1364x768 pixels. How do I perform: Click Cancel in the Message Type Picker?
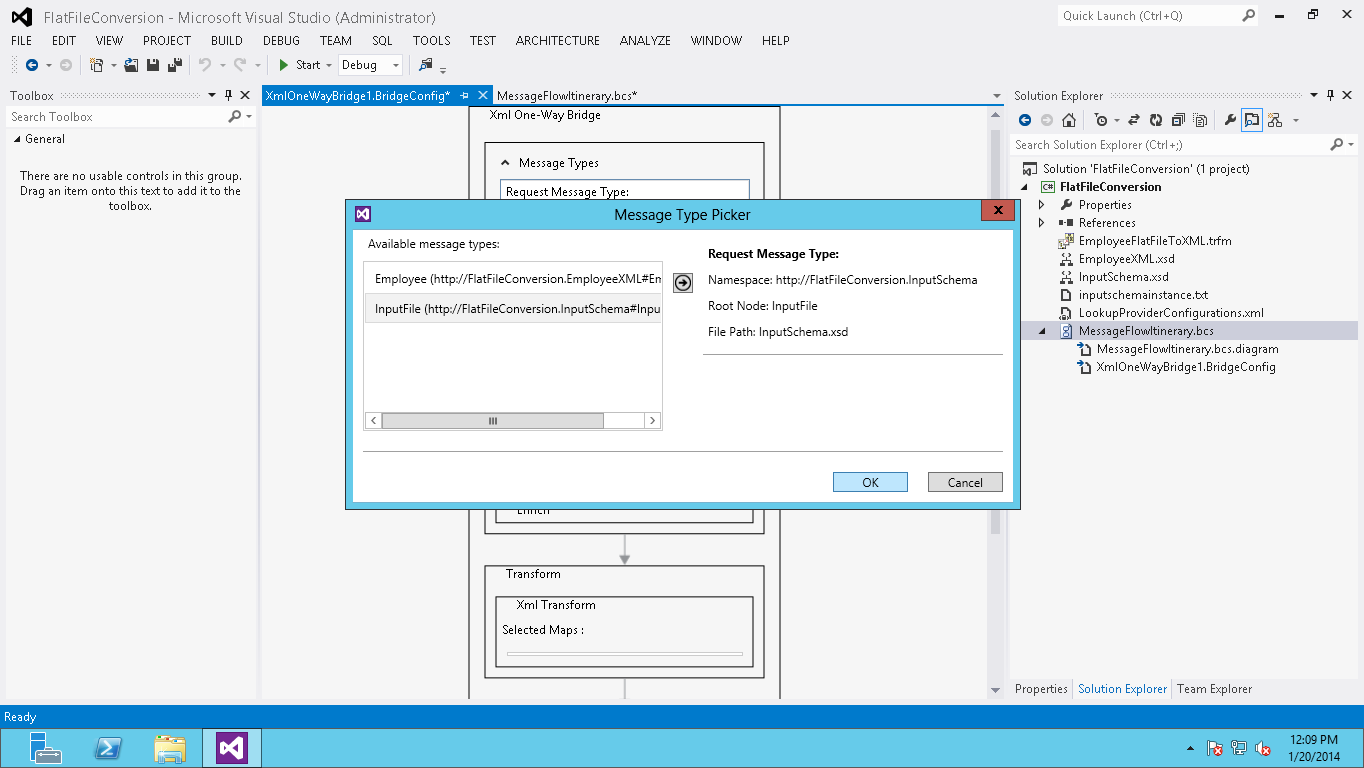pyautogui.click(x=965, y=482)
